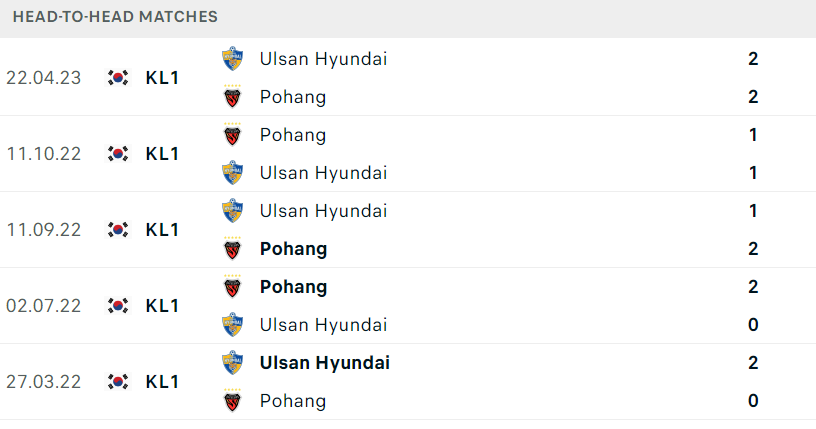This screenshot has width=816, height=429.
Task: Click South Korea flag beside 27.03.22 date
Action: (x=118, y=382)
